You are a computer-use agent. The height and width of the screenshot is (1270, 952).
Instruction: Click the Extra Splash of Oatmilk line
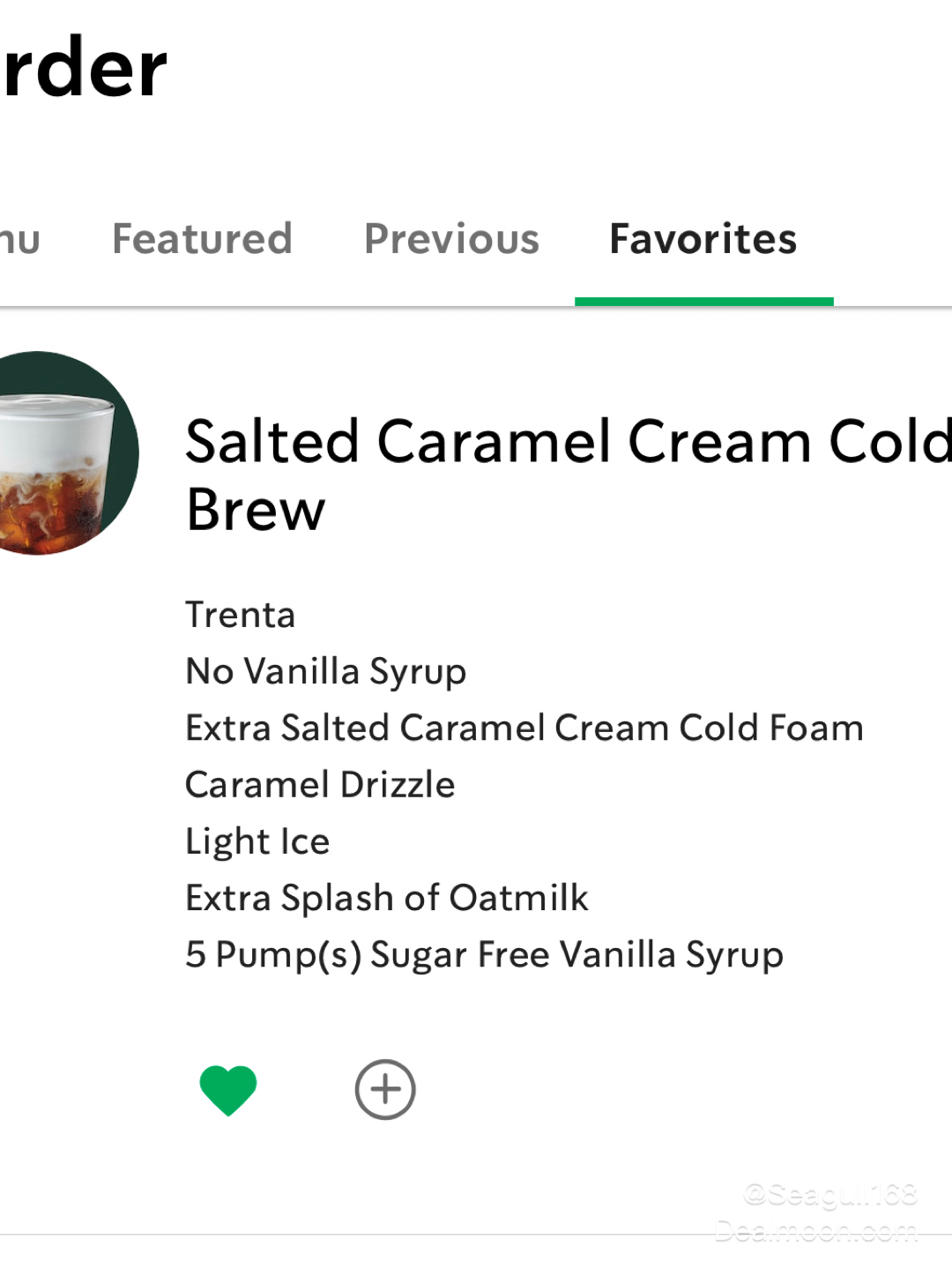[x=386, y=898]
